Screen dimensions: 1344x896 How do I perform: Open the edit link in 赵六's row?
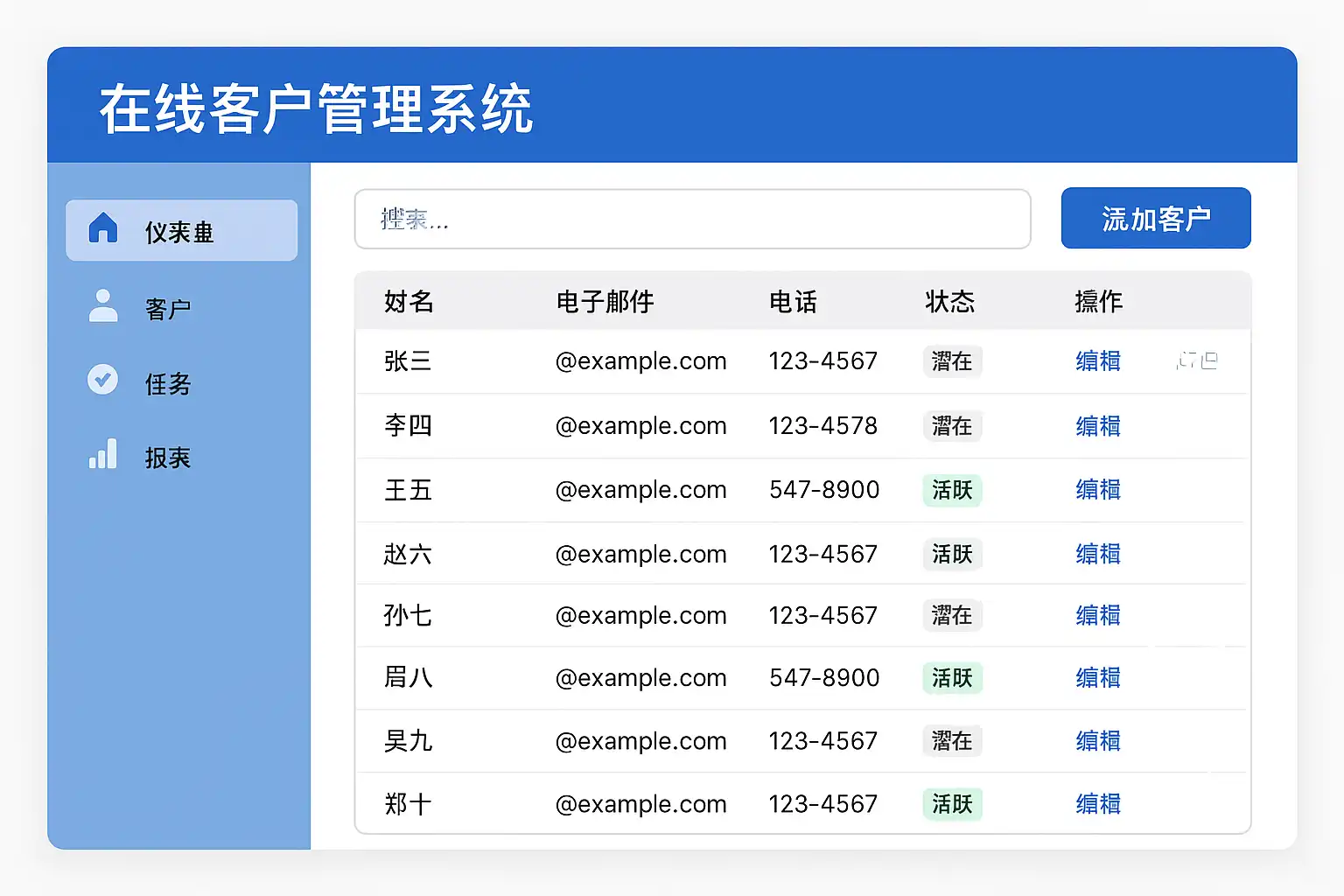(1098, 554)
